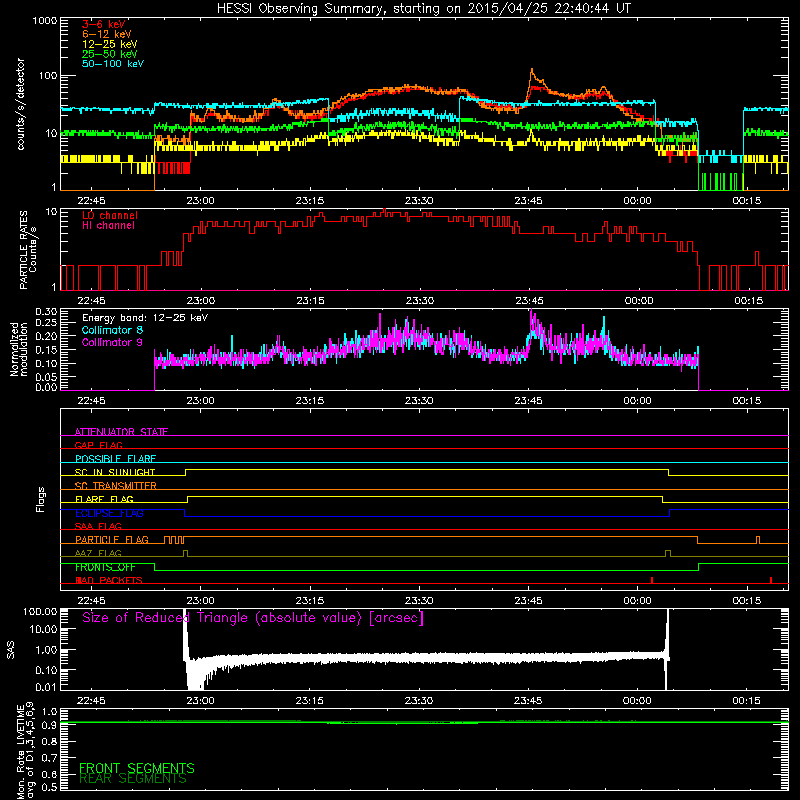800x800 pixels.
Task: Click the FLARE FLAG label
Action: [x=104, y=499]
